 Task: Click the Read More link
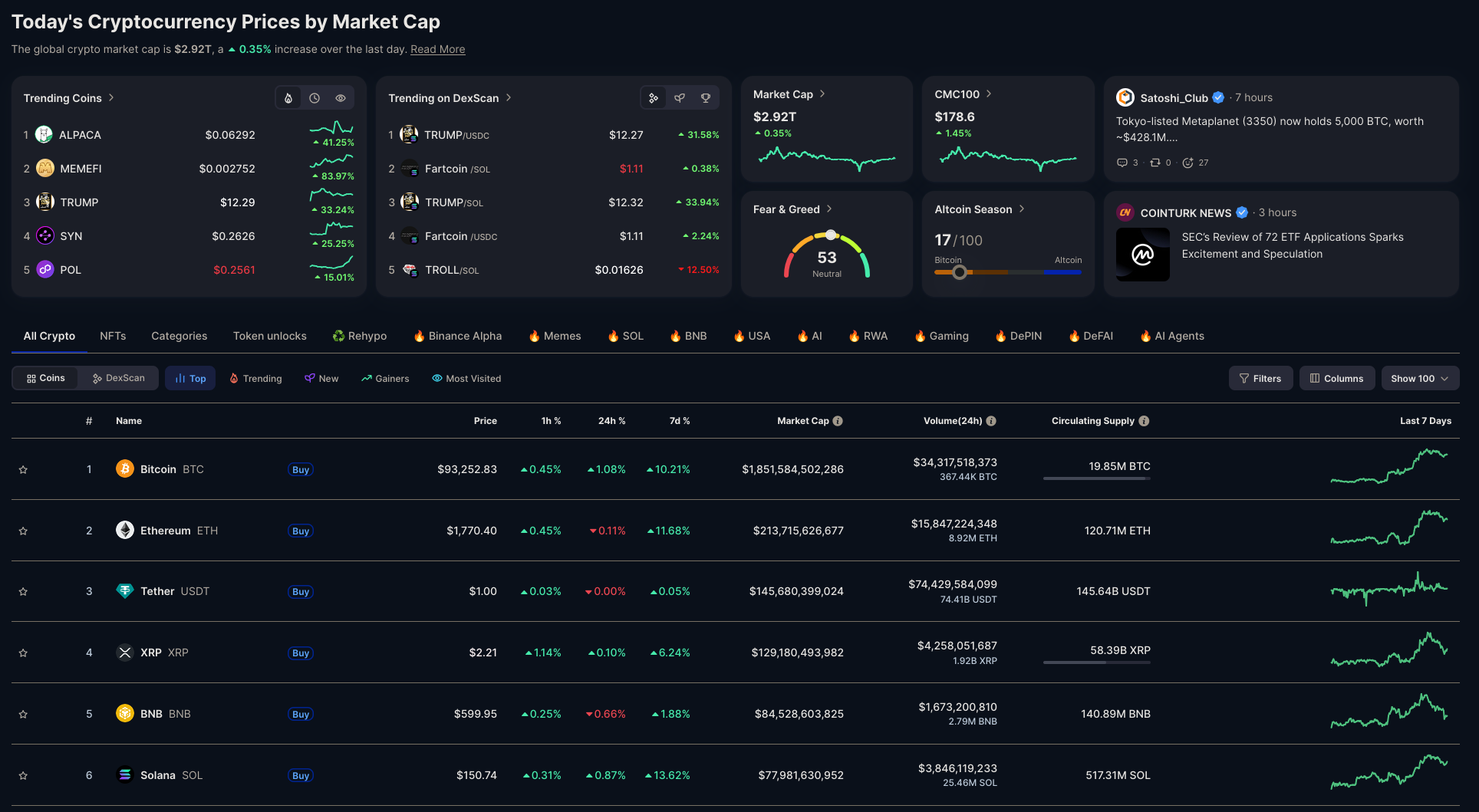click(438, 49)
